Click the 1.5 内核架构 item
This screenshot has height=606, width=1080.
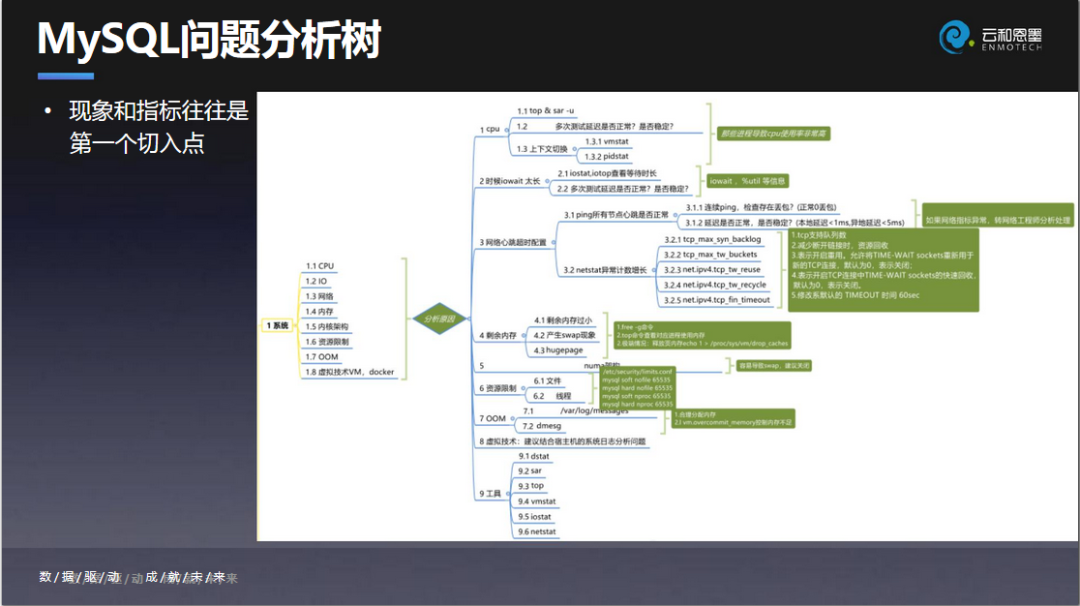click(326, 326)
